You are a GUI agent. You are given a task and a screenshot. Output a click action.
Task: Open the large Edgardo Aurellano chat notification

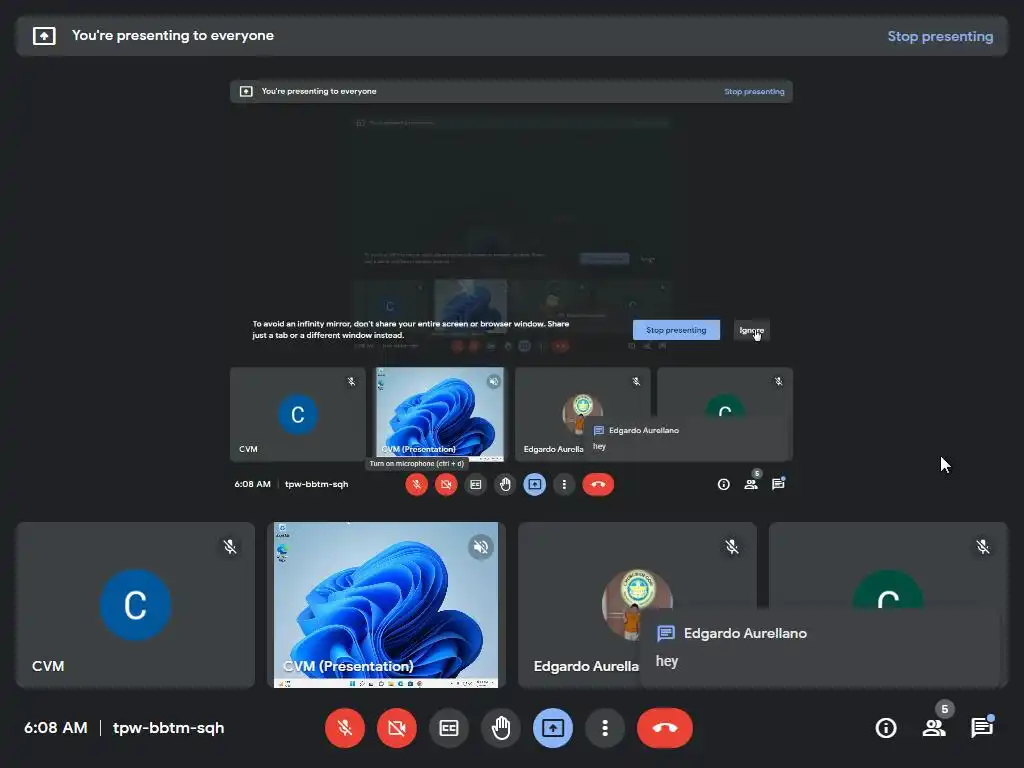(821, 647)
